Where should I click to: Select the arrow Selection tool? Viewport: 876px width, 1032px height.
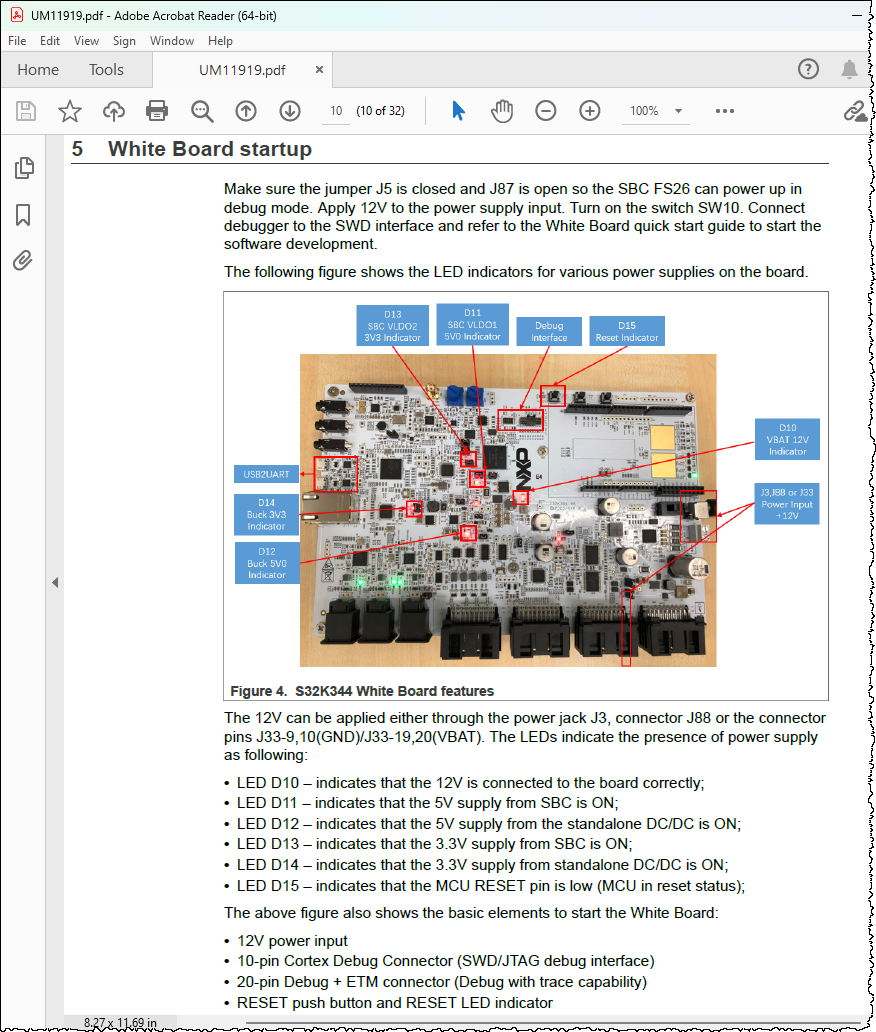[x=459, y=111]
